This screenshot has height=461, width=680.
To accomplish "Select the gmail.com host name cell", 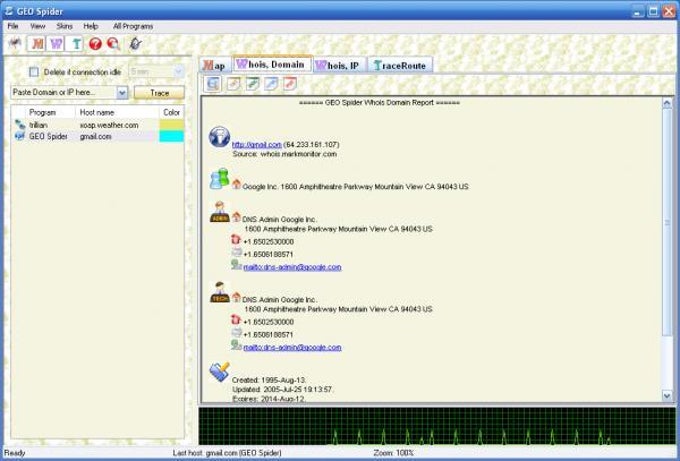I will [95, 136].
